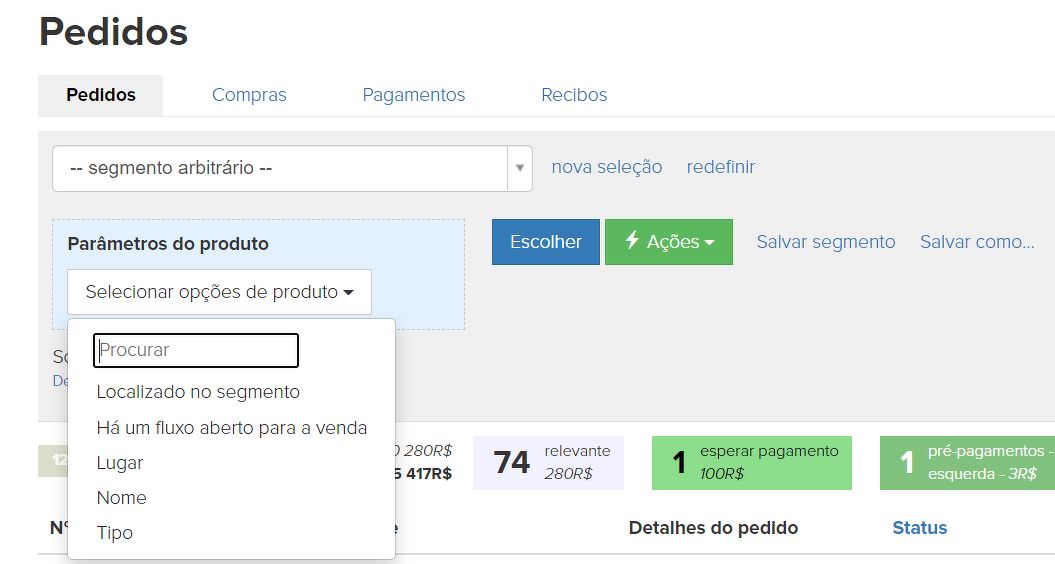Click the redefinir link
The image size is (1055, 564).
(720, 167)
